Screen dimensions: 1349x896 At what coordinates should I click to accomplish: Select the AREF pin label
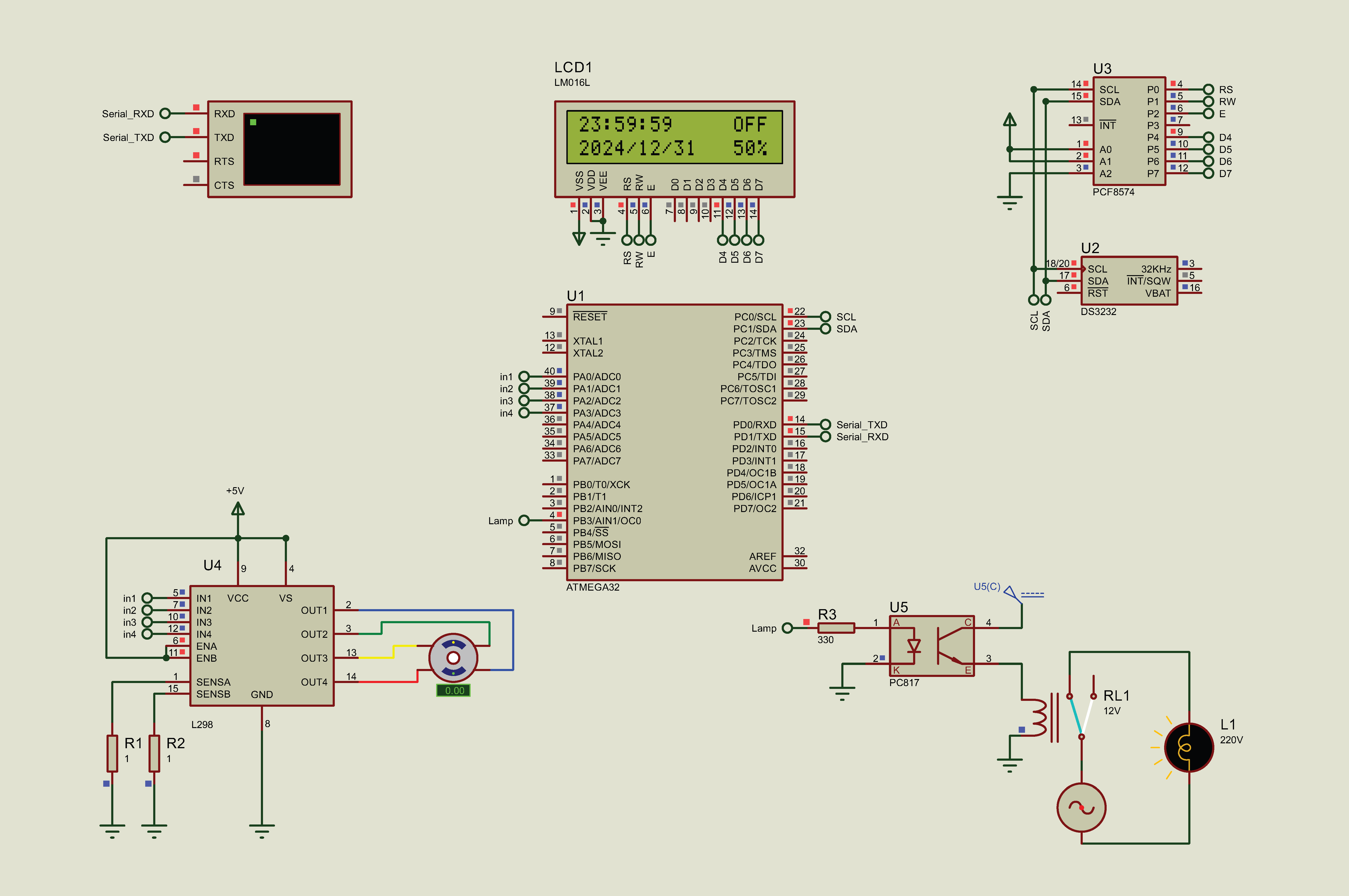(762, 556)
